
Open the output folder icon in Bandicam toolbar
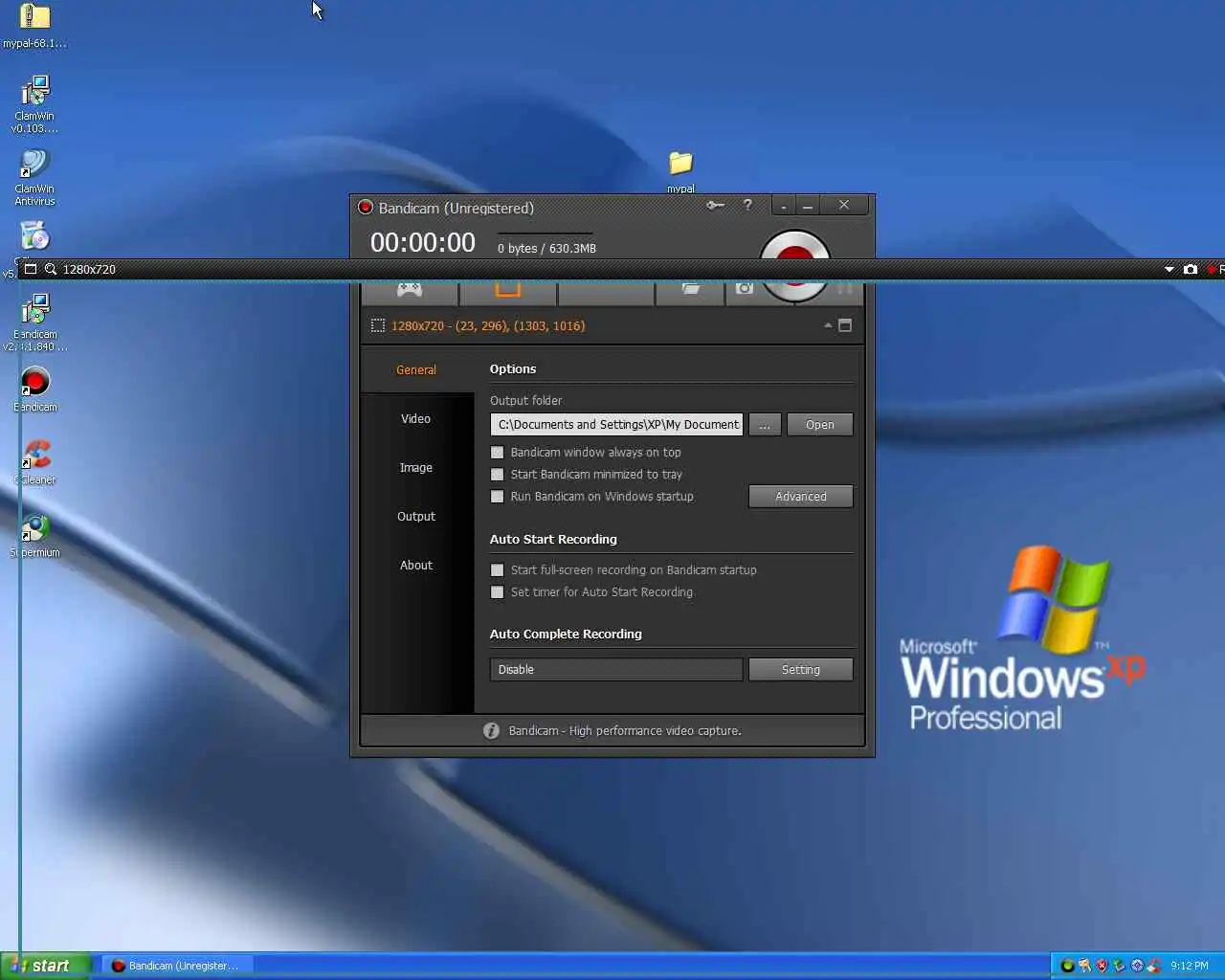coord(691,289)
